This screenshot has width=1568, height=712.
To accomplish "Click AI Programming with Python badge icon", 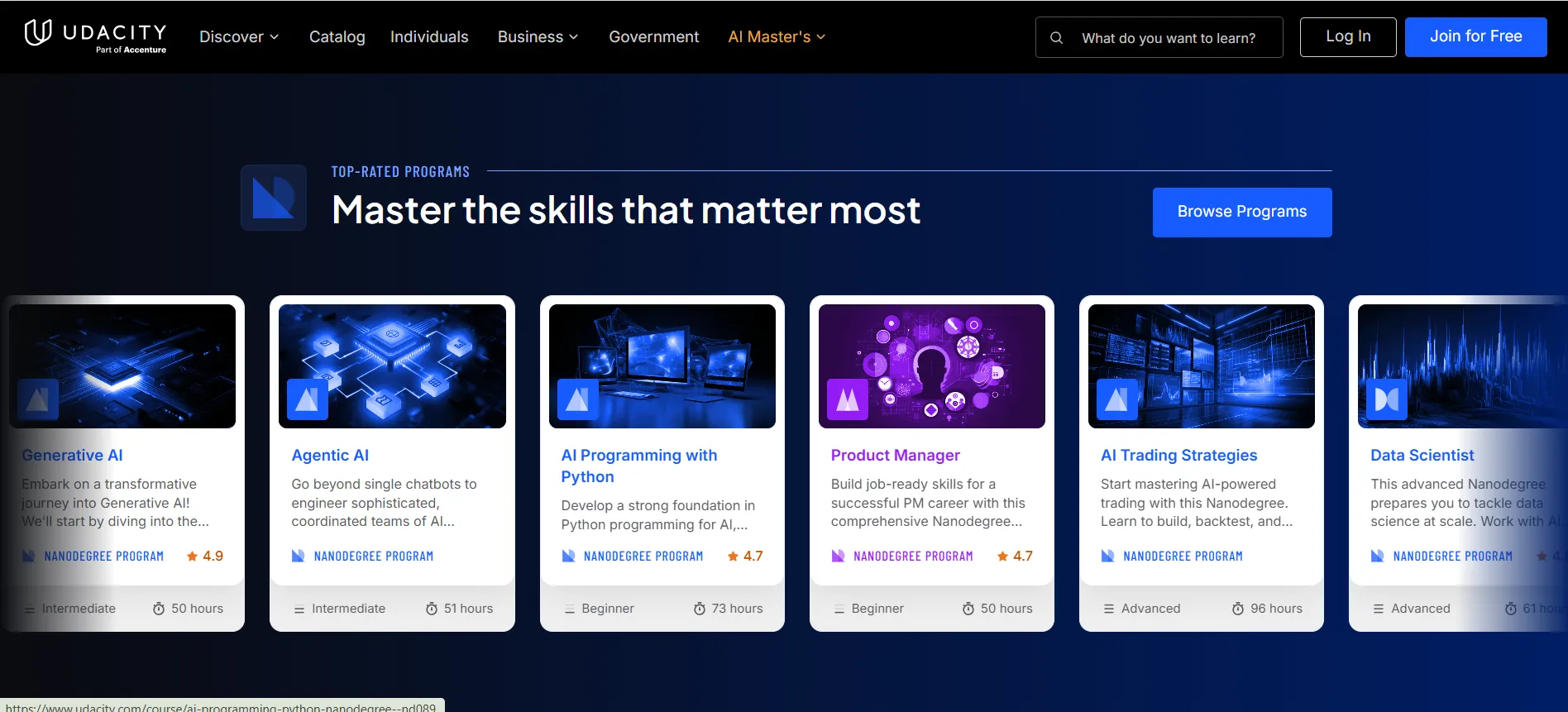I will [x=578, y=399].
